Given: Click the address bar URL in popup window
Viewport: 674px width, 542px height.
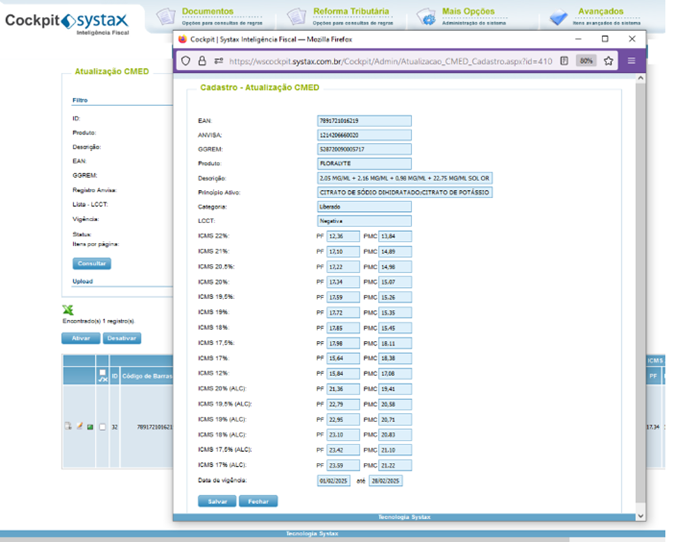Looking at the screenshot, I should tap(390, 61).
